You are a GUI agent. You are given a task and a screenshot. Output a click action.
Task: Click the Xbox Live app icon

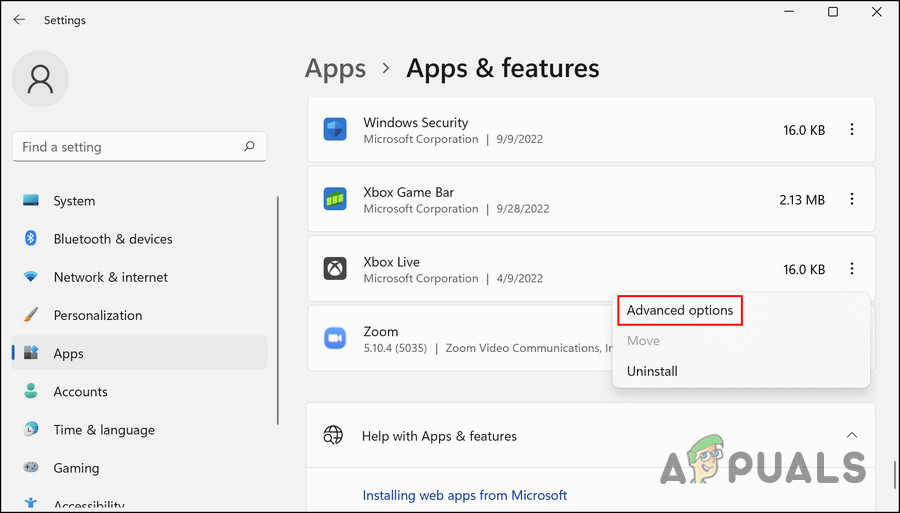(x=335, y=269)
